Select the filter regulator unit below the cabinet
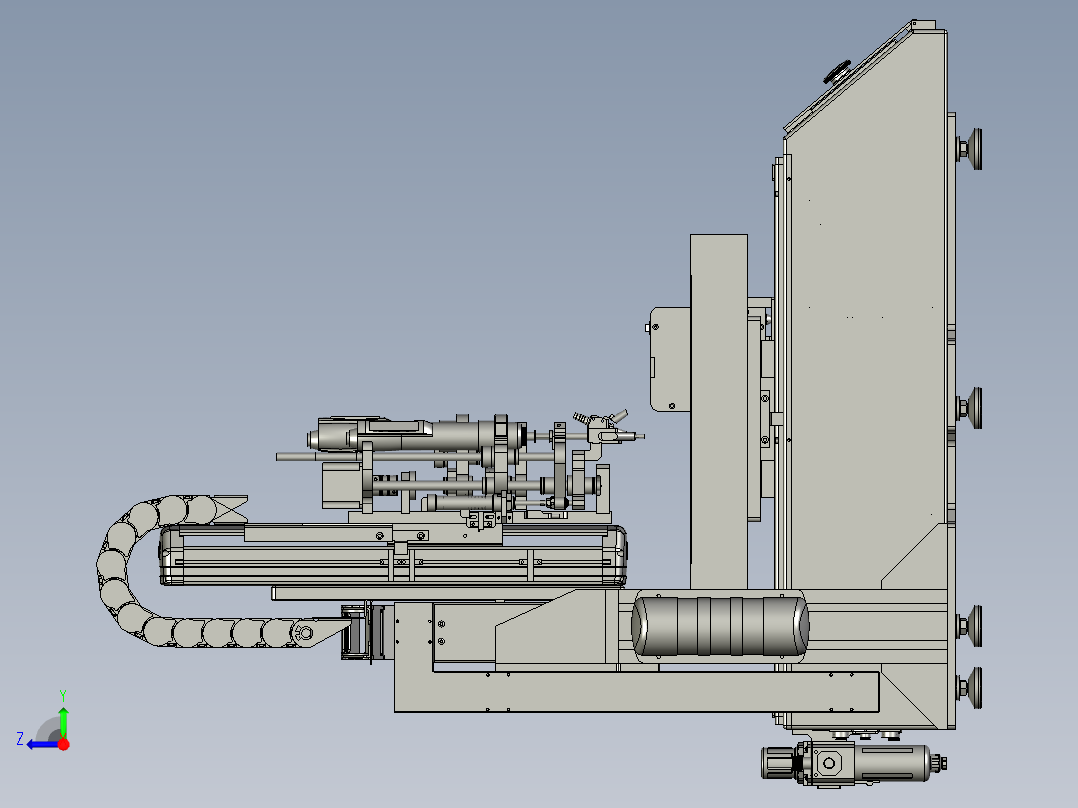Viewport: 1078px width, 808px height. tap(852, 763)
